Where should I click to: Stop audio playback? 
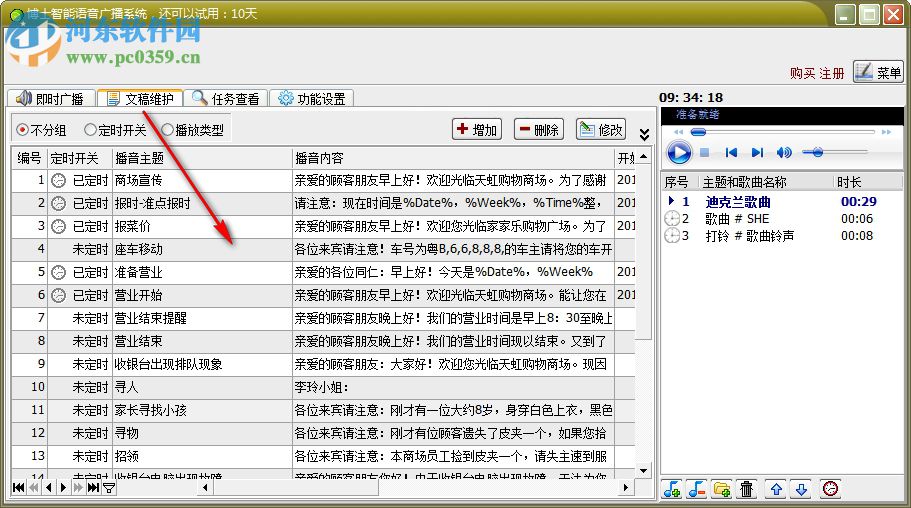tap(705, 152)
